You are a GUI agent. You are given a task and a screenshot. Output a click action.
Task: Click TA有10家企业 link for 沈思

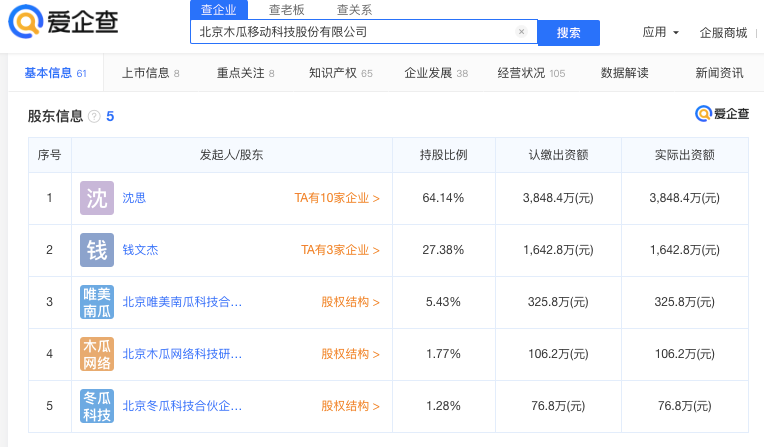coord(337,198)
